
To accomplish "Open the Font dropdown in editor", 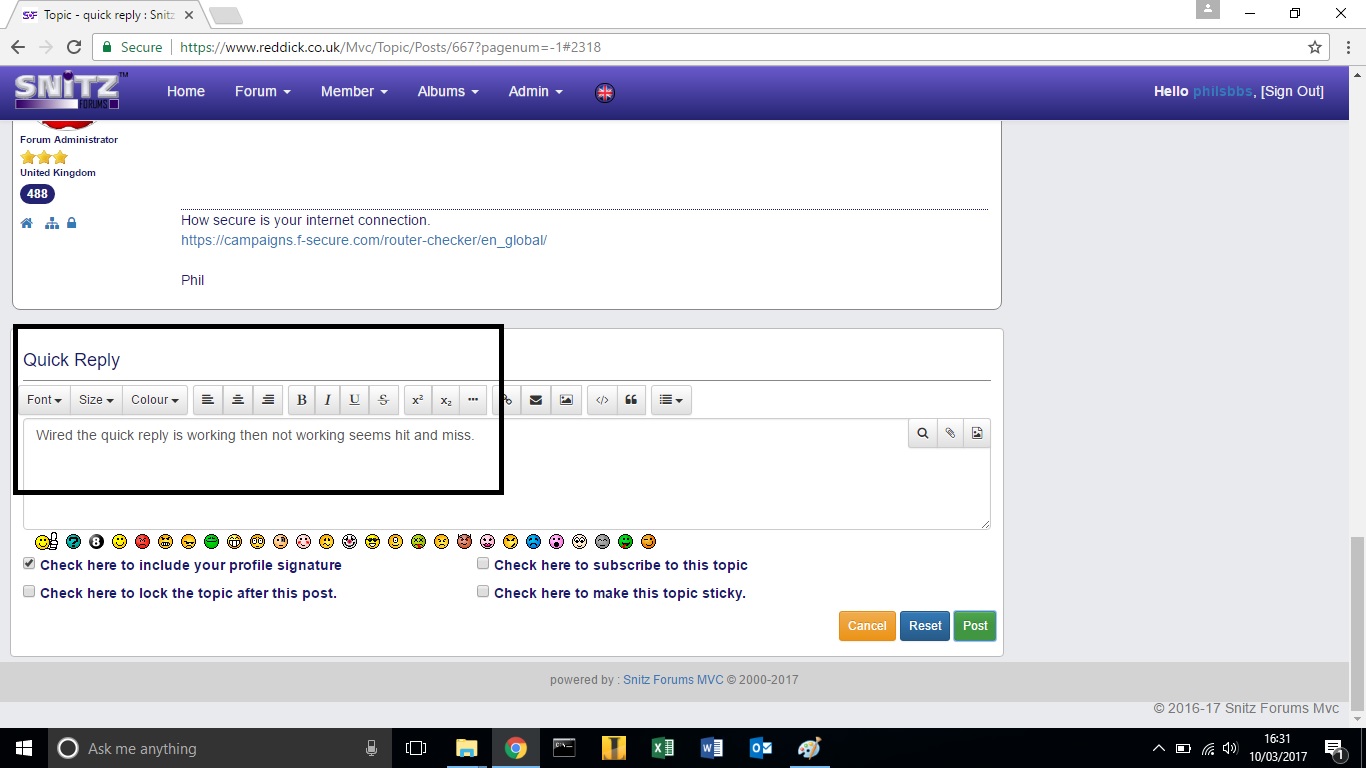I will (44, 400).
